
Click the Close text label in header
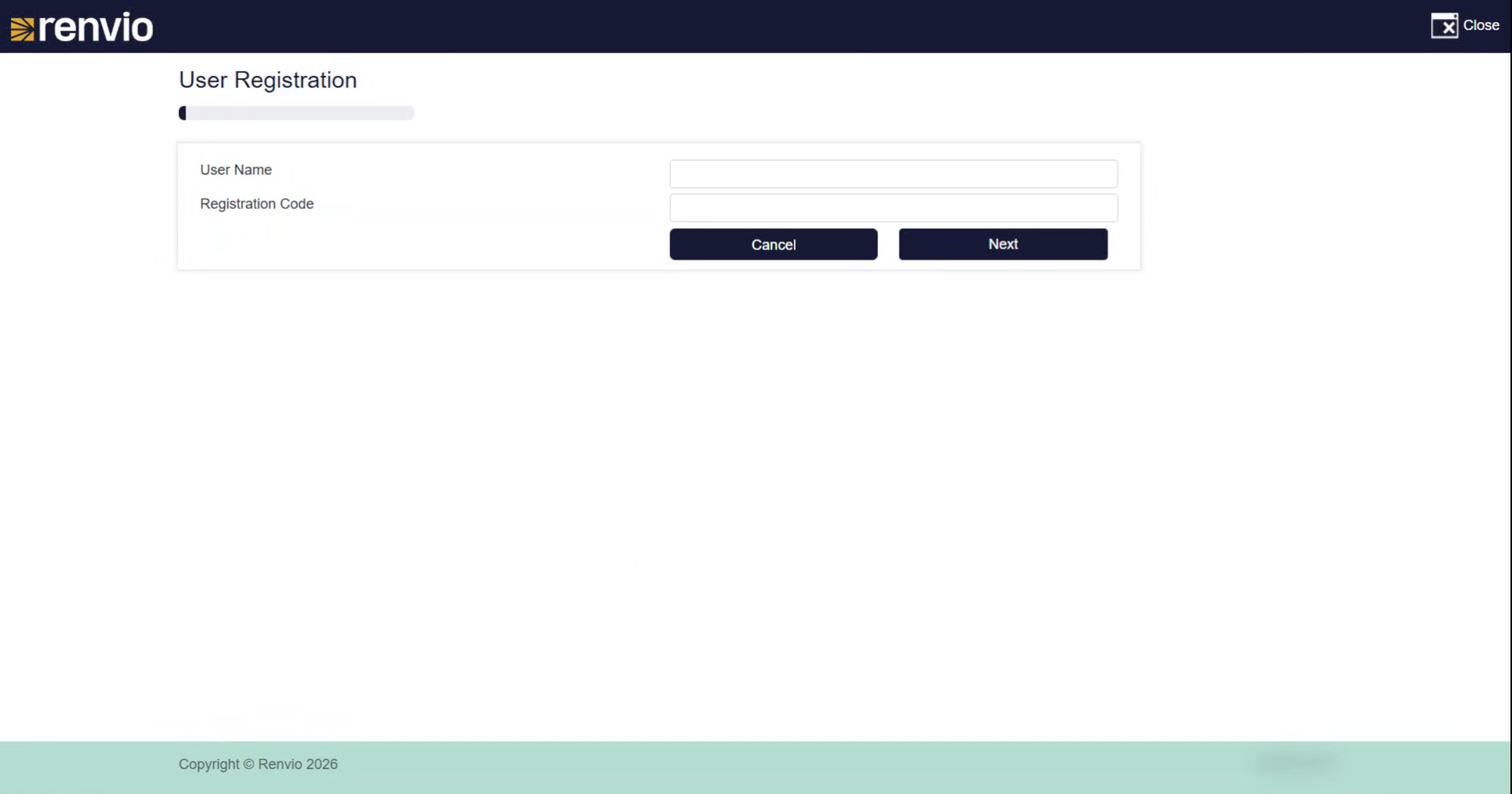tap(1480, 25)
